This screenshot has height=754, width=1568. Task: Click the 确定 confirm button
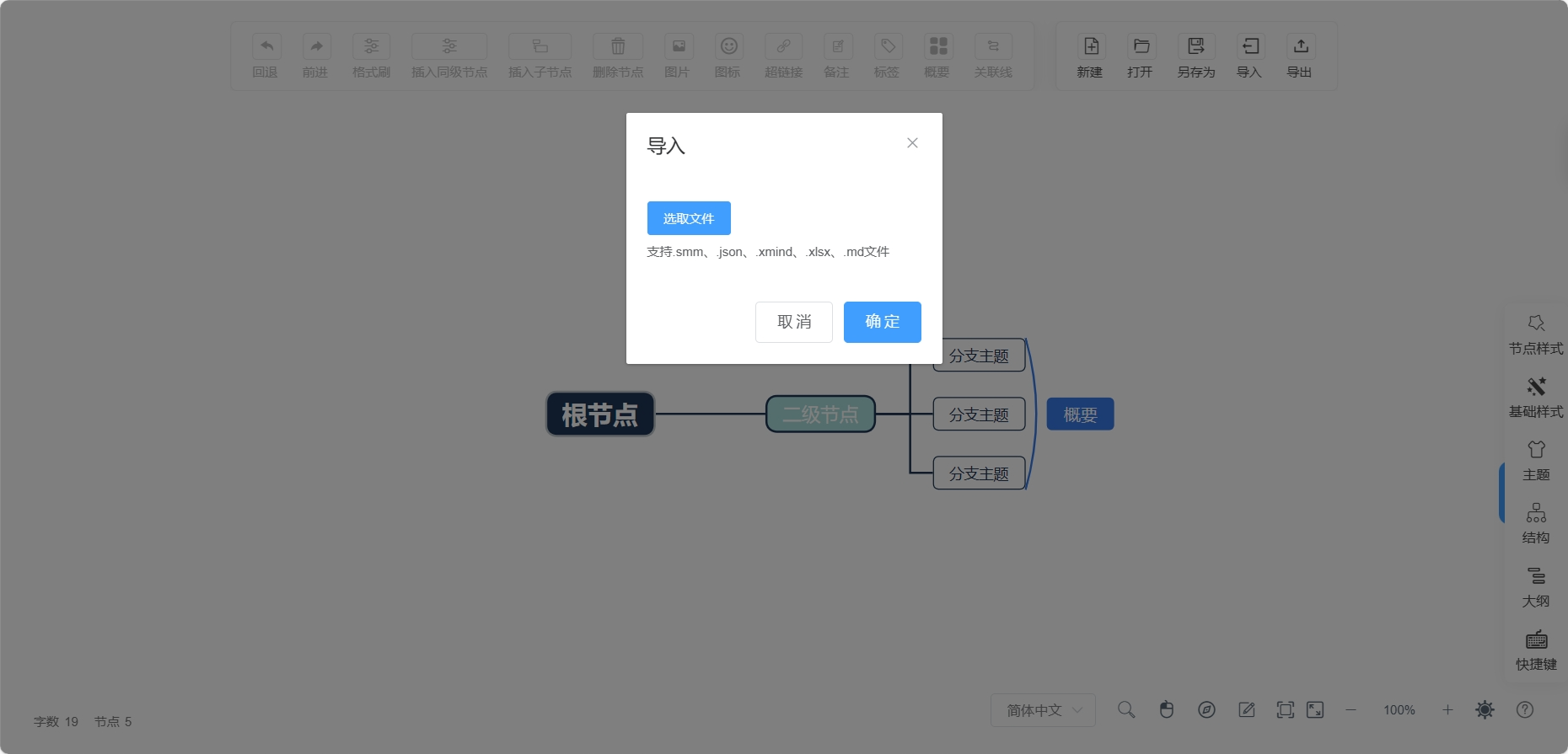pyautogui.click(x=883, y=322)
